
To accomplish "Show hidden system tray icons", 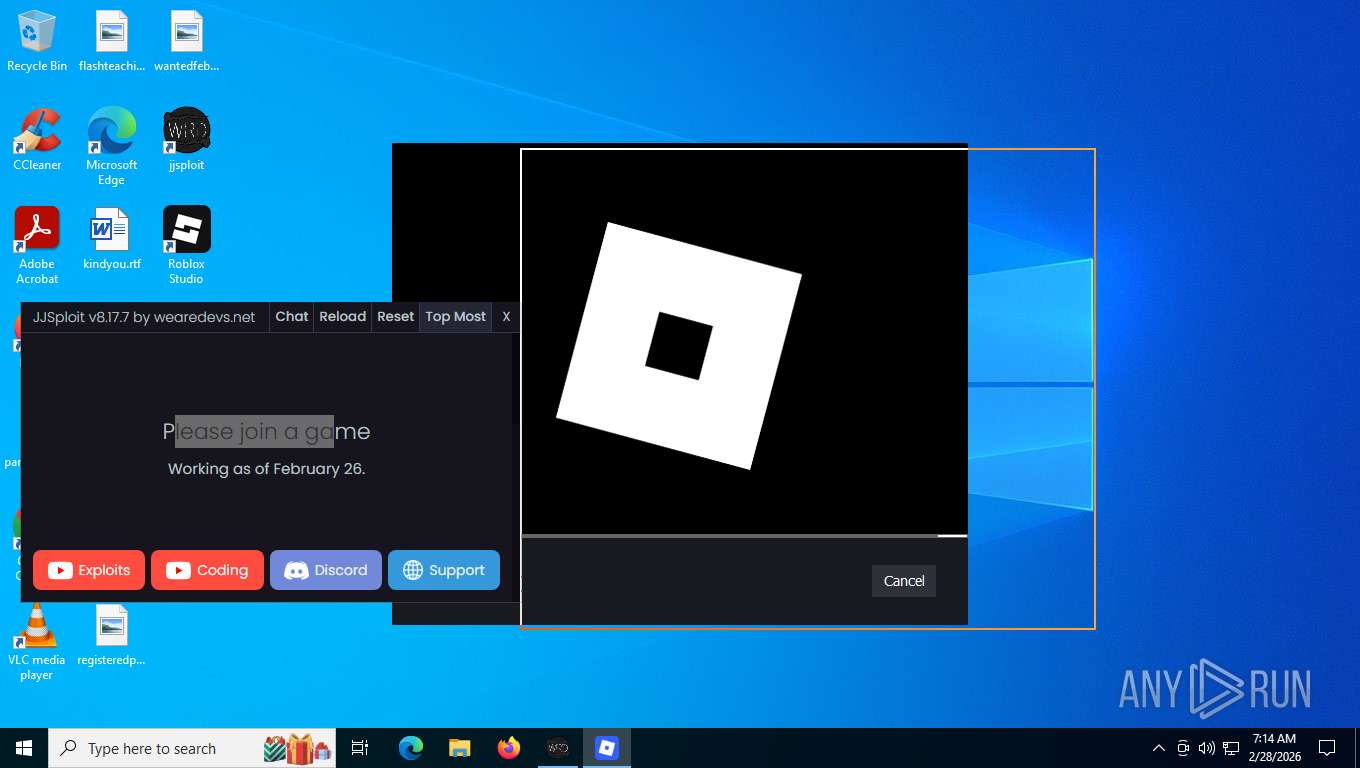I will click(x=1159, y=748).
